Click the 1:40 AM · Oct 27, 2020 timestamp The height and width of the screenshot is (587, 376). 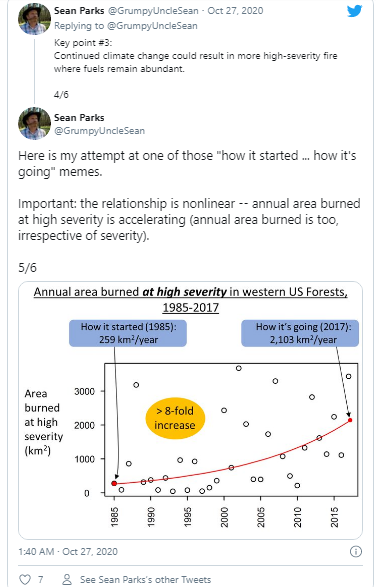(x=68, y=551)
